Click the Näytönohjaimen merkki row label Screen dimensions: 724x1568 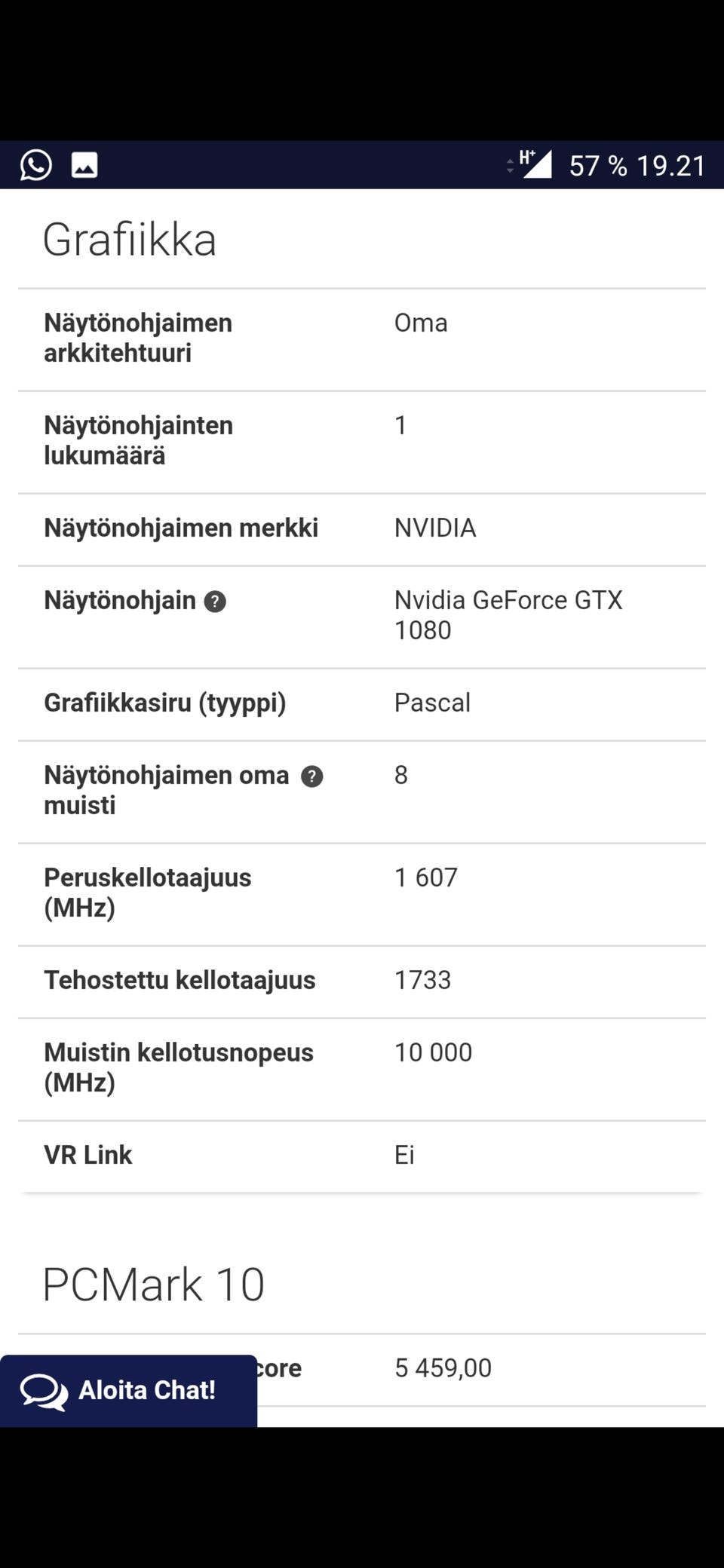point(181,528)
